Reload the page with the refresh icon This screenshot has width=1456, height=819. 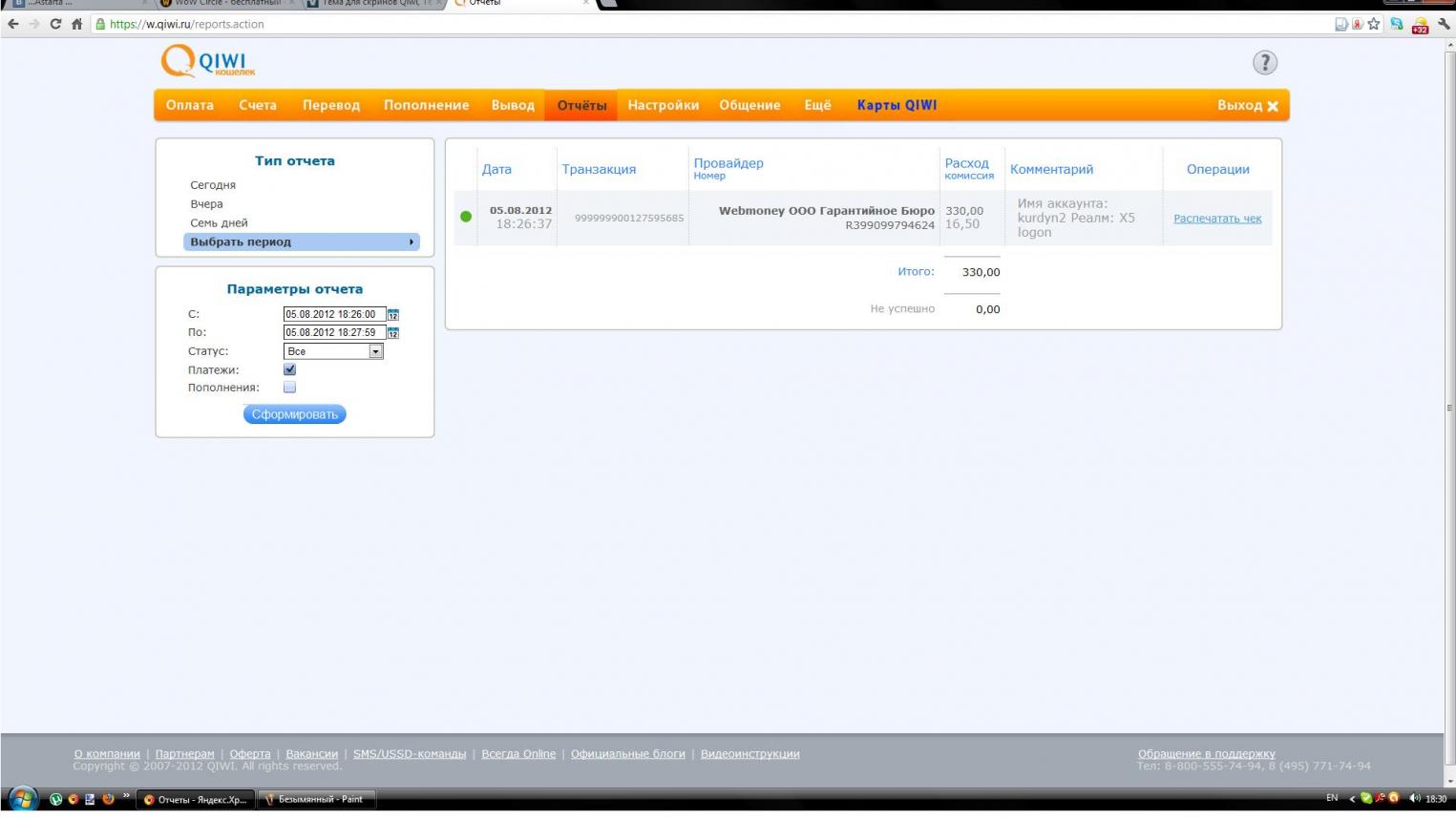click(x=55, y=24)
